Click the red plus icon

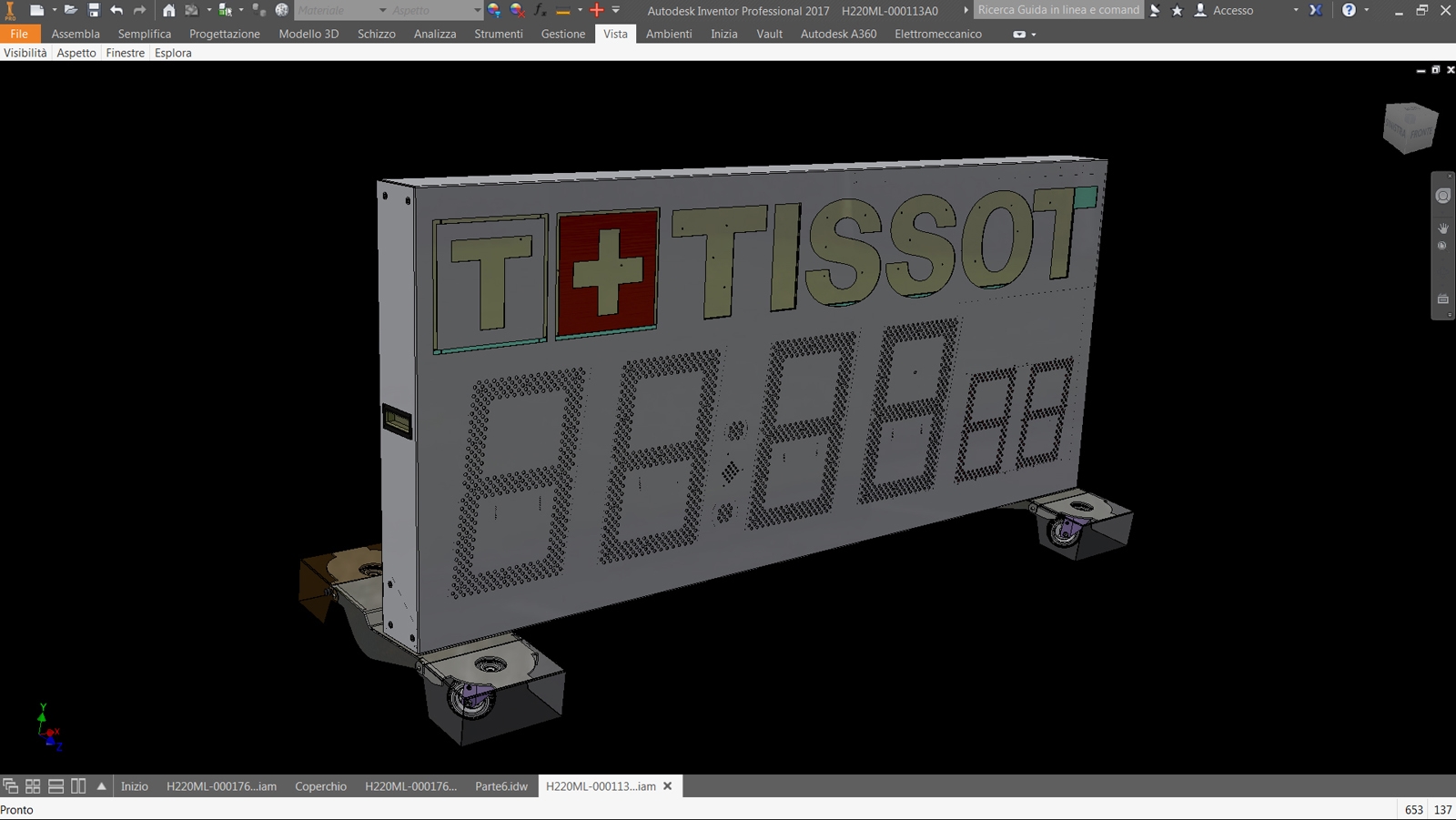click(x=597, y=10)
